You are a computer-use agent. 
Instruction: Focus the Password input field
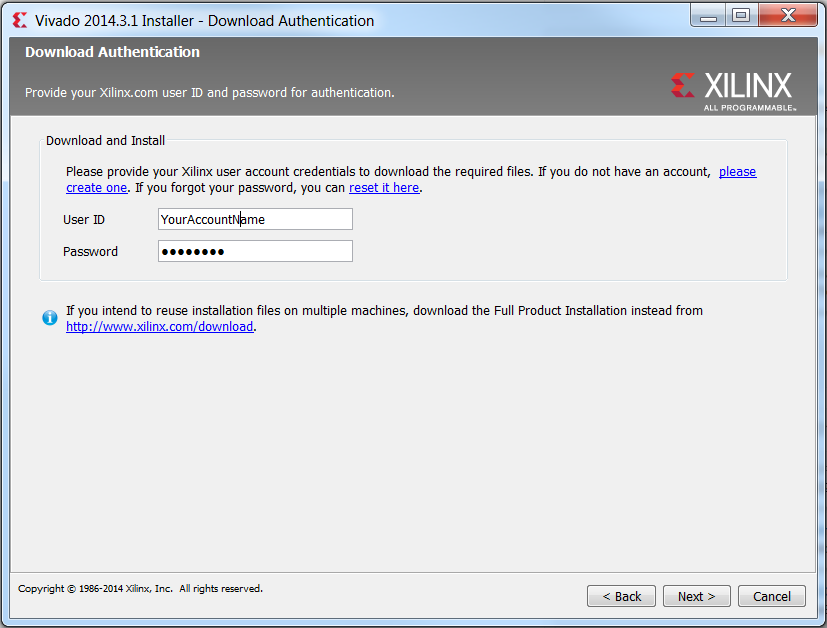pyautogui.click(x=255, y=252)
